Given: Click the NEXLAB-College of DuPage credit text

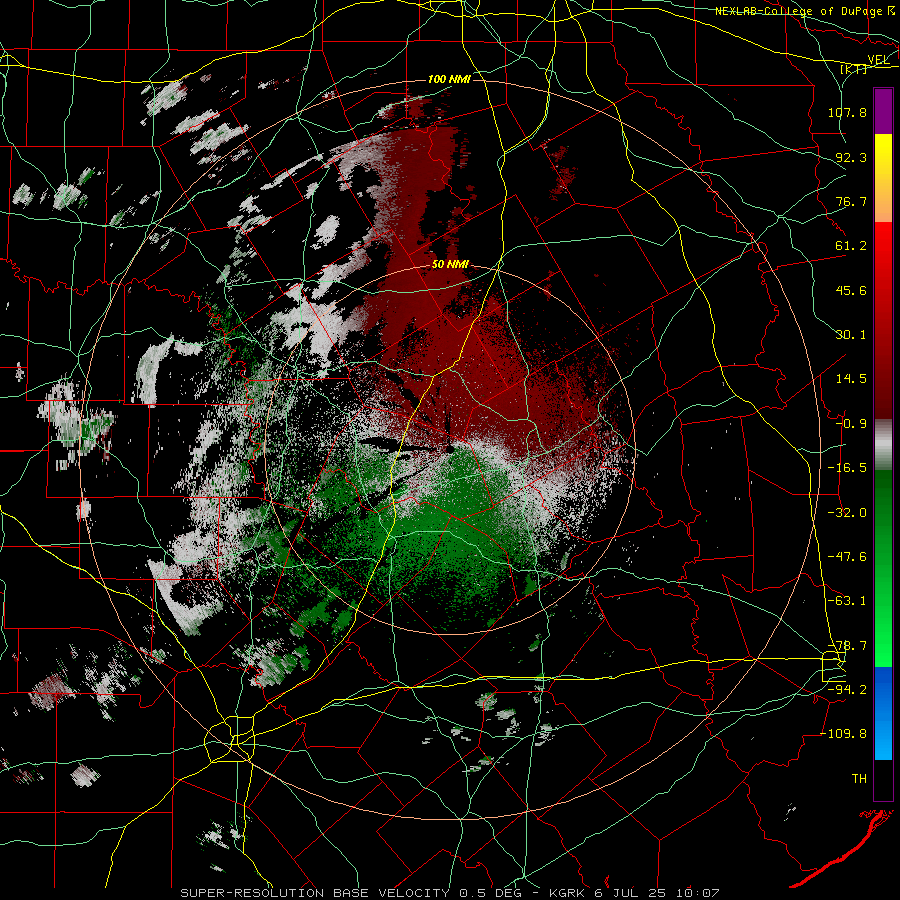Looking at the screenshot, I should point(799,11).
